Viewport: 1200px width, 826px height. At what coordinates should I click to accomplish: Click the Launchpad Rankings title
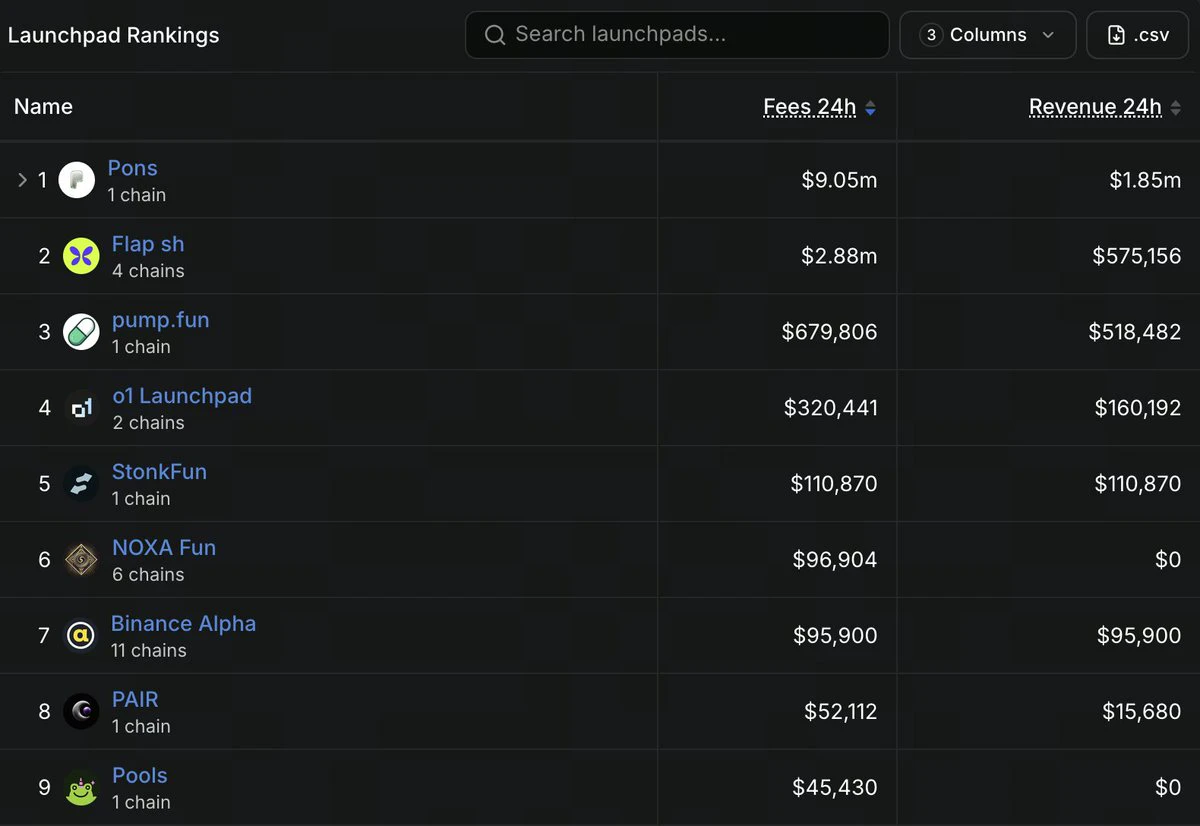click(114, 35)
